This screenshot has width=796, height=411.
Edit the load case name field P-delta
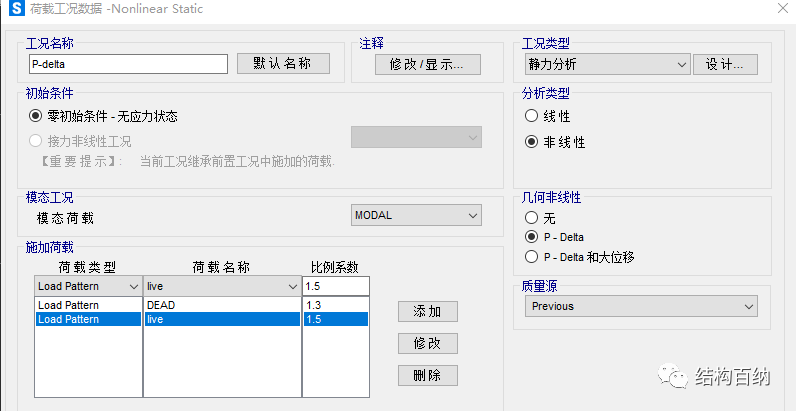[x=128, y=64]
